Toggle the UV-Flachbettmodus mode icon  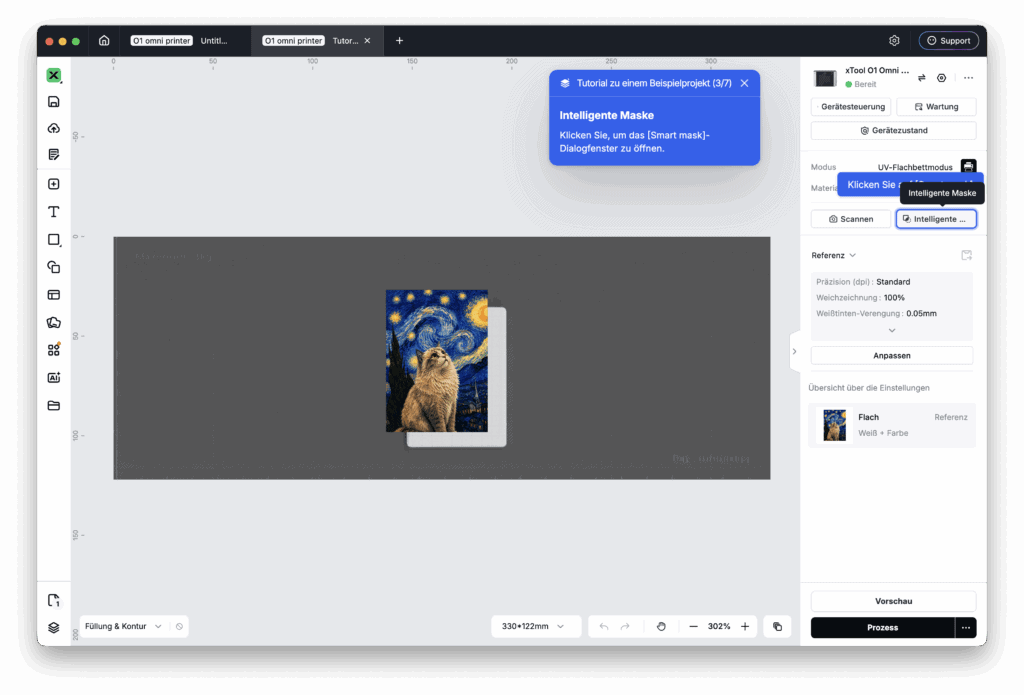click(968, 166)
